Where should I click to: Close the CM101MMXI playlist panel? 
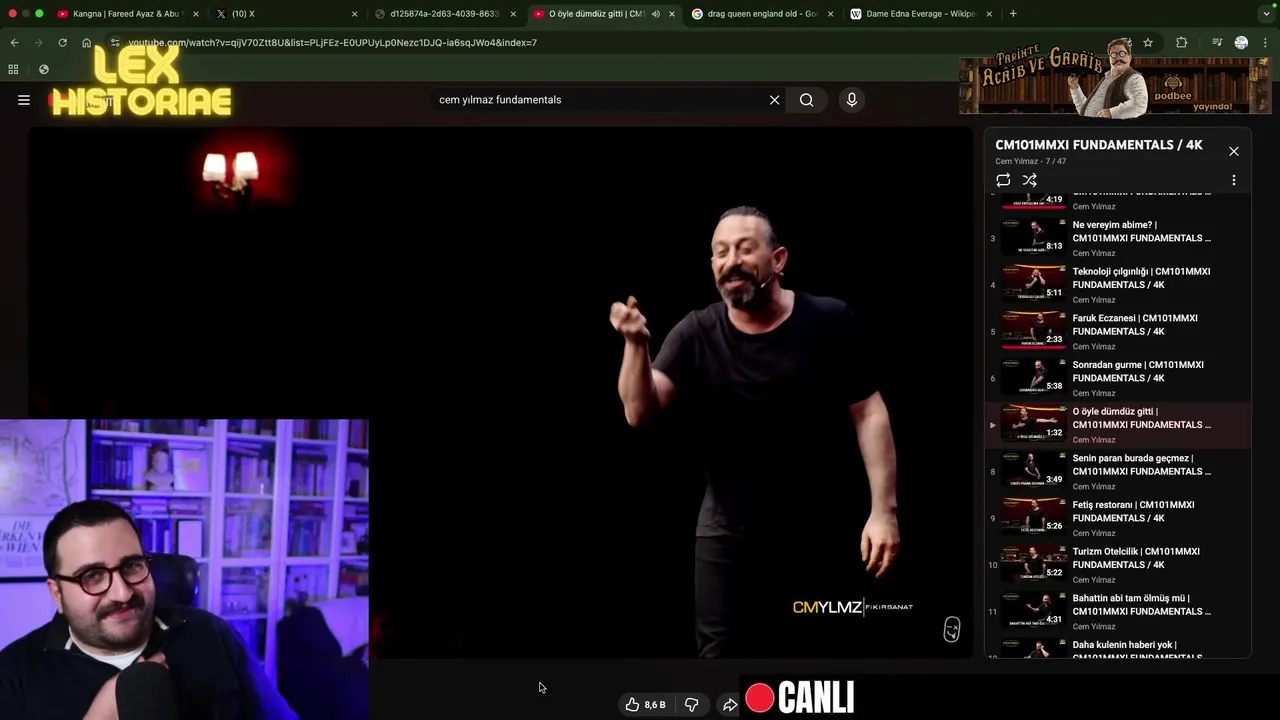pos(1234,151)
